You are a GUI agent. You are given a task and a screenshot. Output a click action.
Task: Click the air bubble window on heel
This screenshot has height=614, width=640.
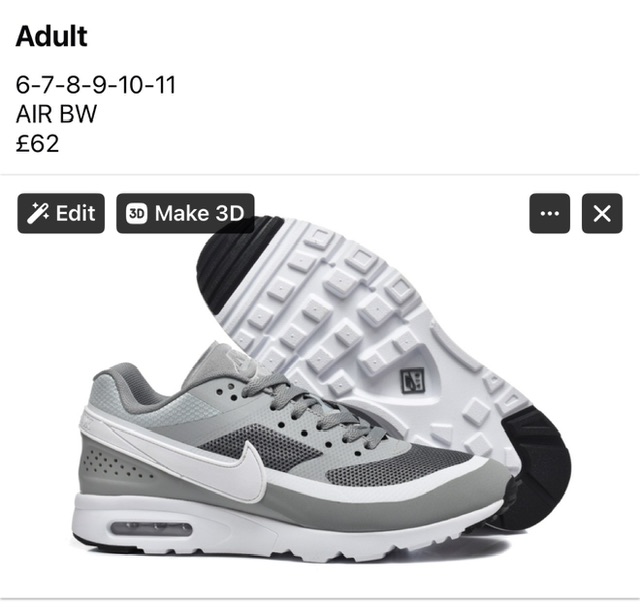tap(151, 529)
